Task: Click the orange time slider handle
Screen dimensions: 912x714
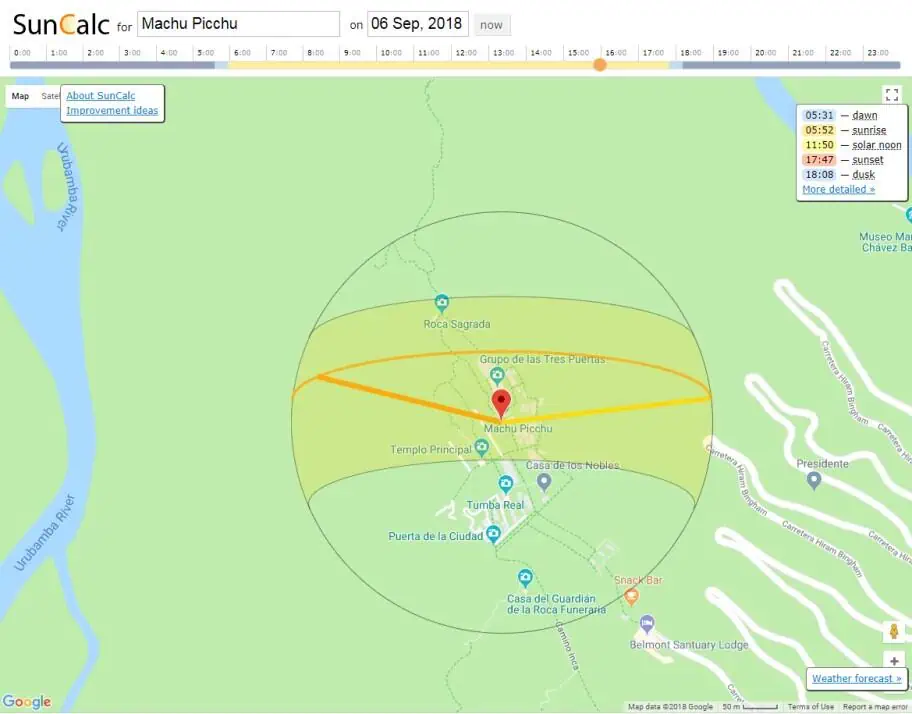Action: [x=599, y=65]
